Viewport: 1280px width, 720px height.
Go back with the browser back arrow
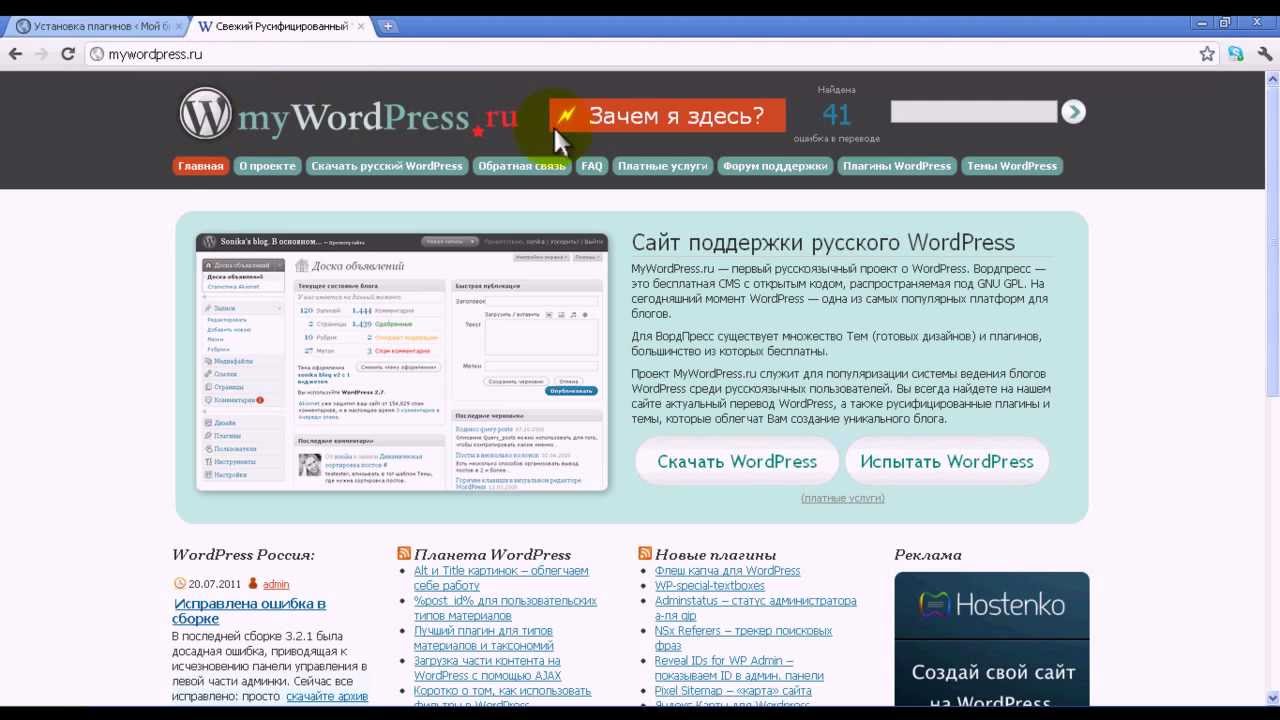[x=15, y=54]
